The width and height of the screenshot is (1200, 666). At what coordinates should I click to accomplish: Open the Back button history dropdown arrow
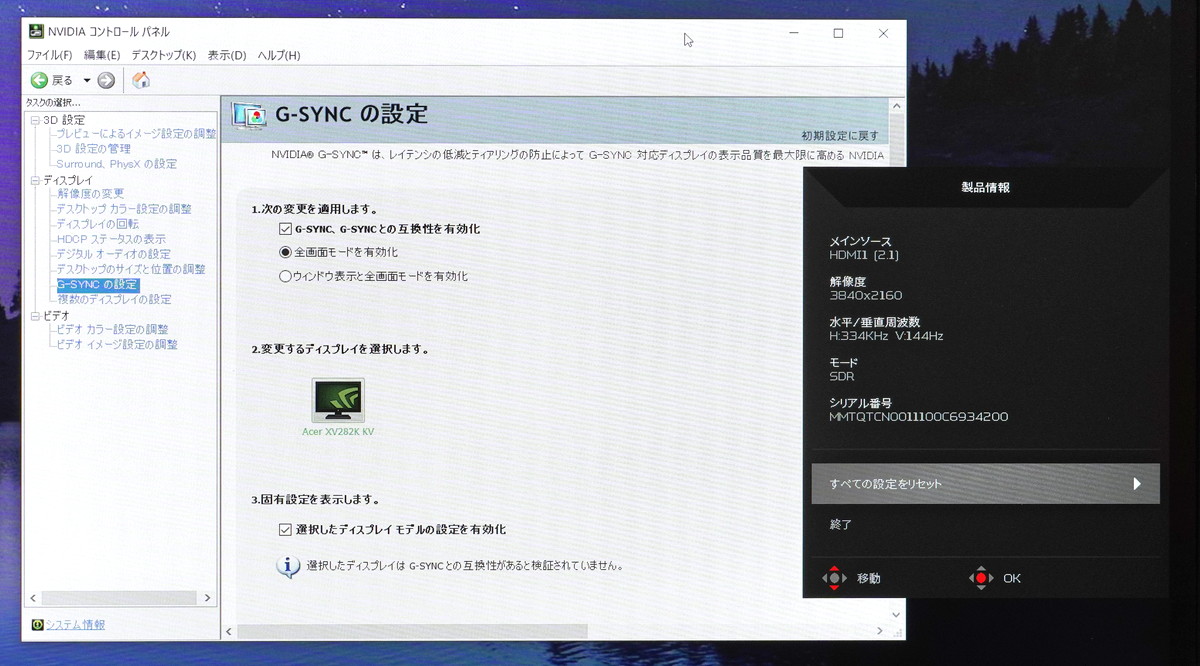[x=87, y=80]
